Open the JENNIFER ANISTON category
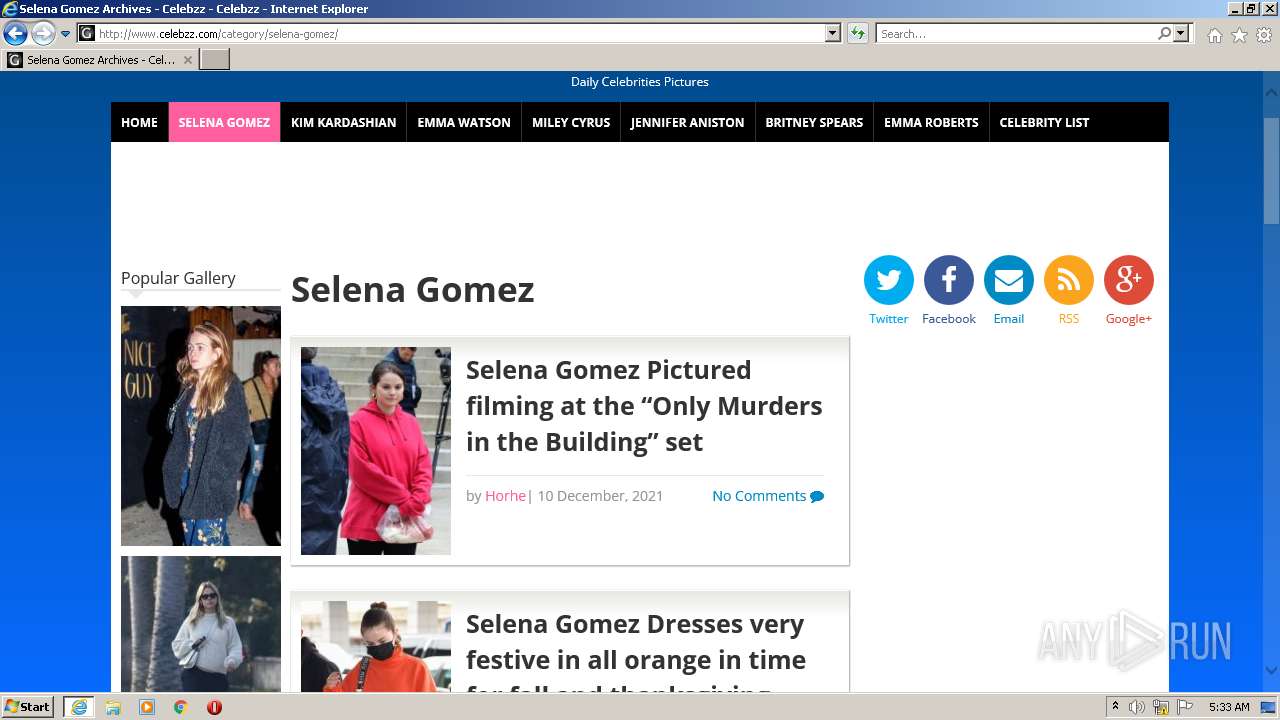This screenshot has width=1280, height=720. (687, 122)
